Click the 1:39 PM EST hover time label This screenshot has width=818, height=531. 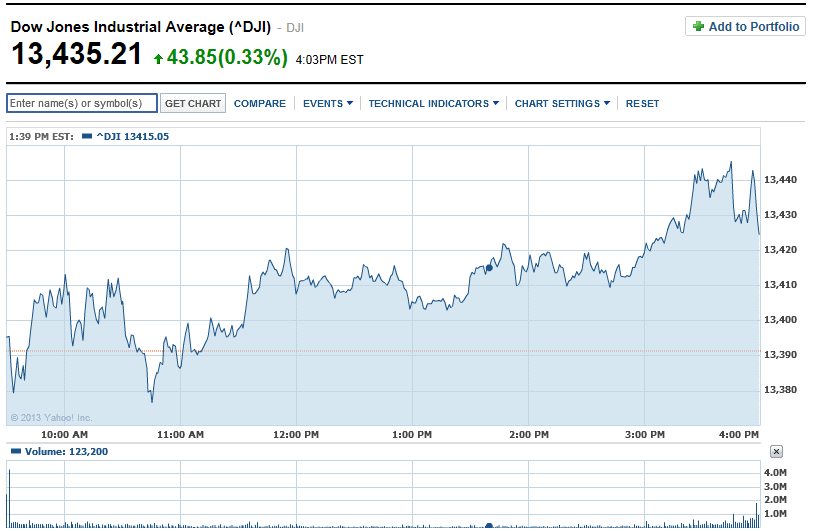[41, 137]
